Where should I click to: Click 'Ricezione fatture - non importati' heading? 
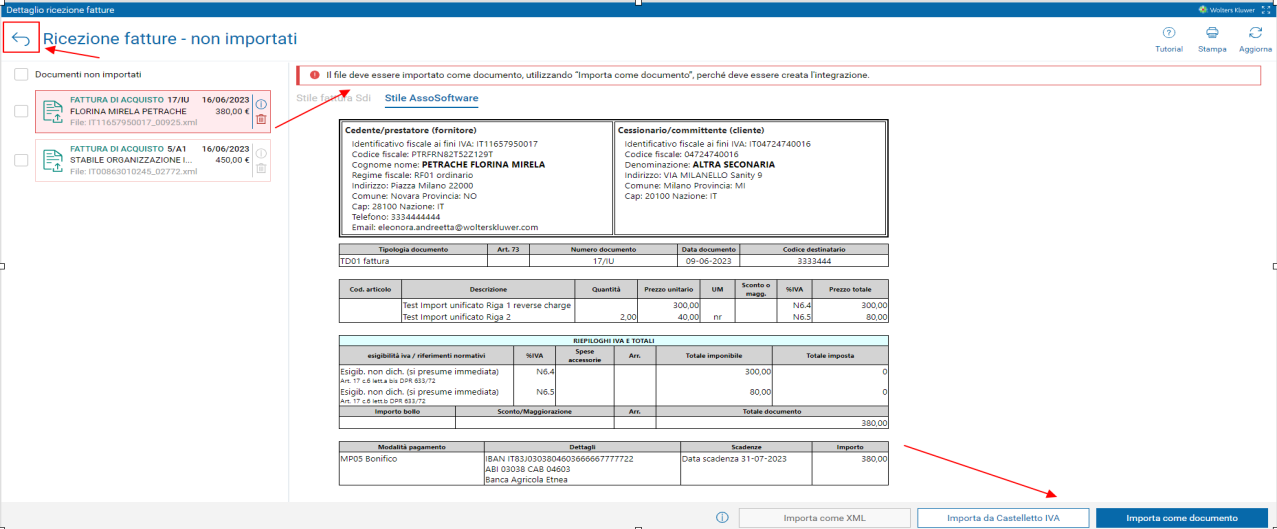(x=170, y=39)
